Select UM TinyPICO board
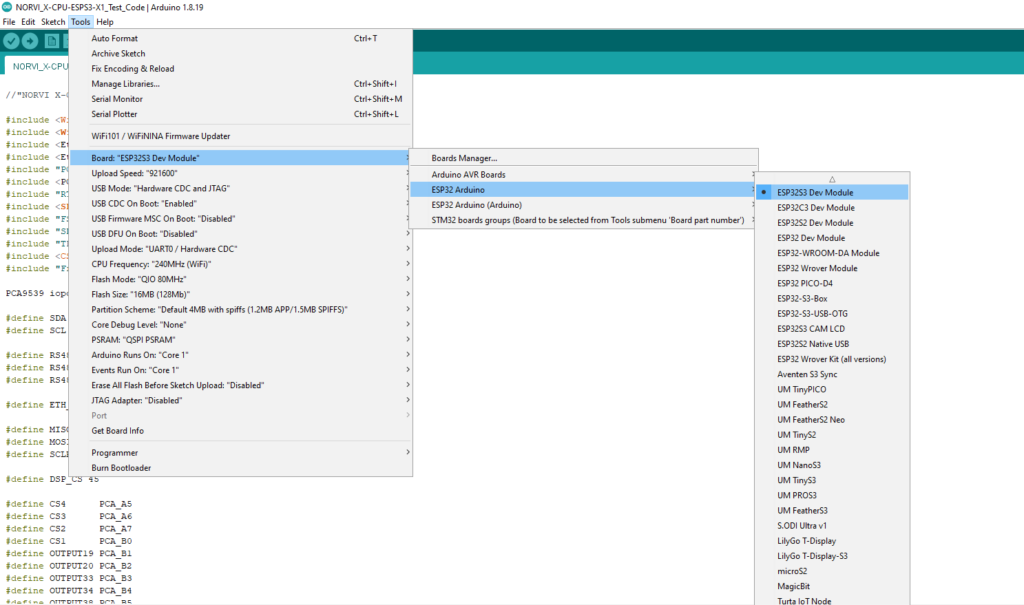1024x605 pixels. (x=832, y=389)
